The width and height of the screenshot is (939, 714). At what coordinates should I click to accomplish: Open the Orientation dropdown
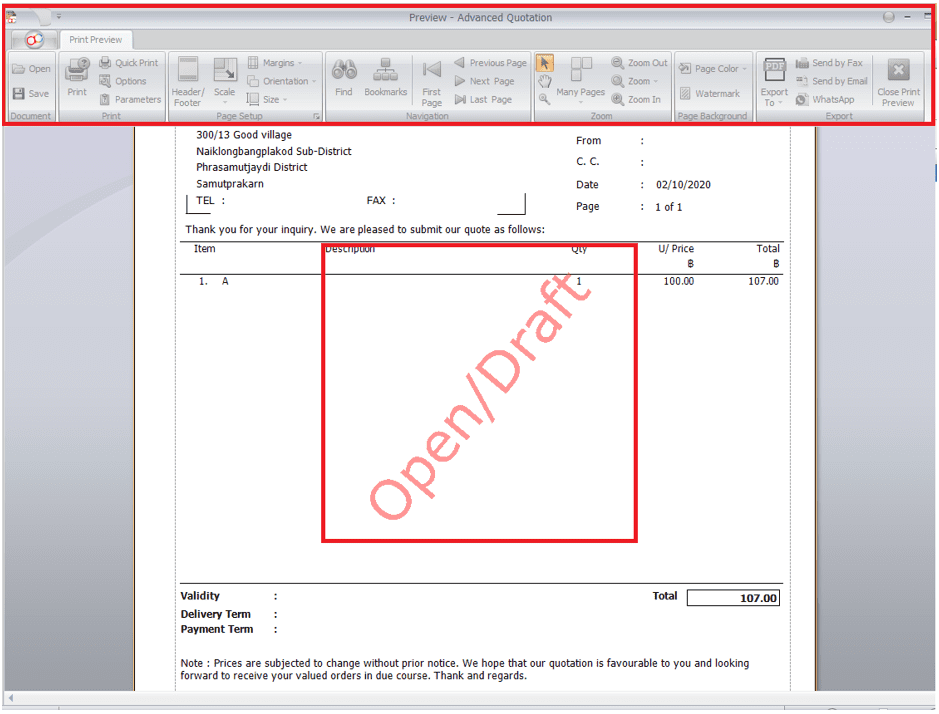283,81
